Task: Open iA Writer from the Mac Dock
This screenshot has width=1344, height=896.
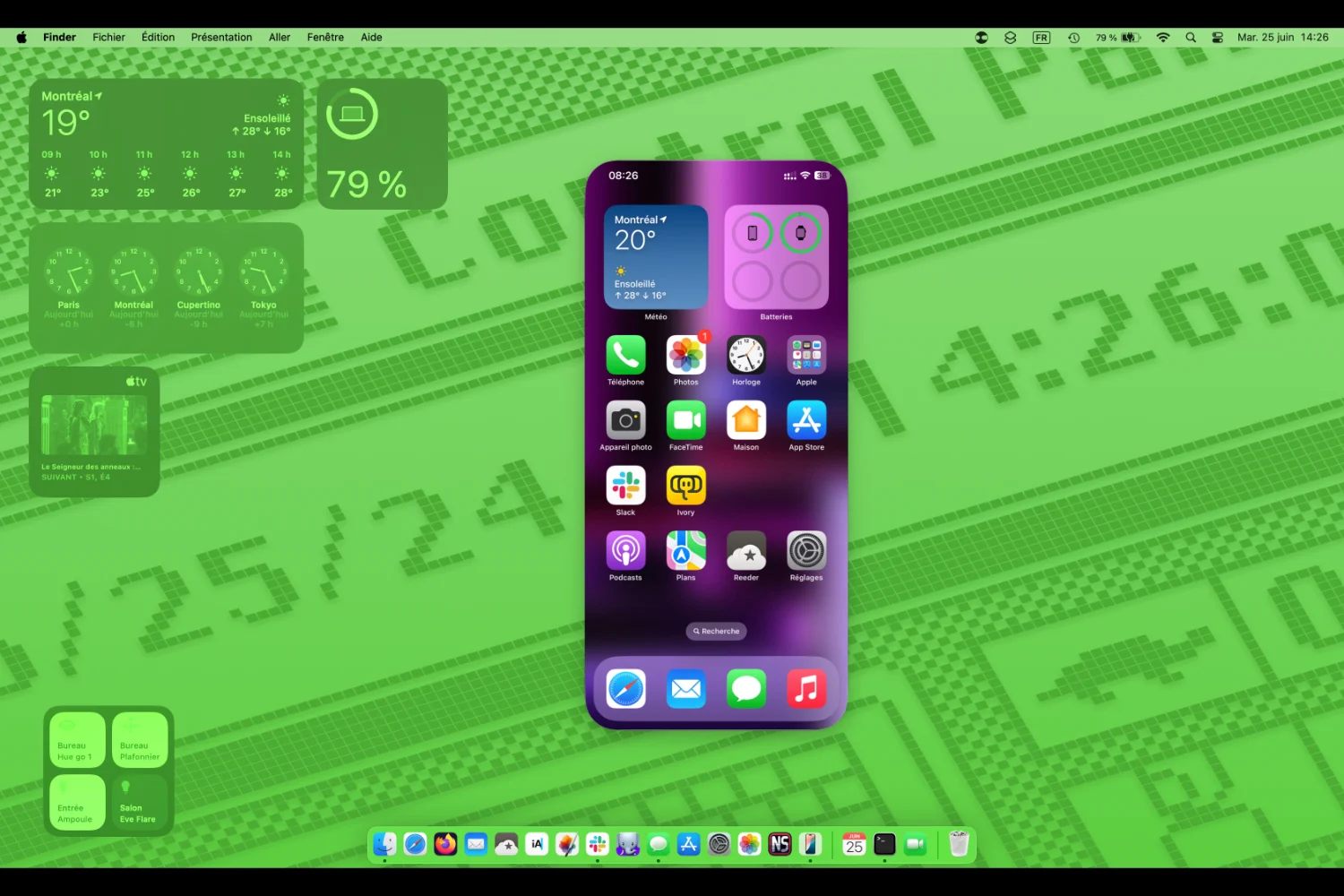Action: [537, 844]
